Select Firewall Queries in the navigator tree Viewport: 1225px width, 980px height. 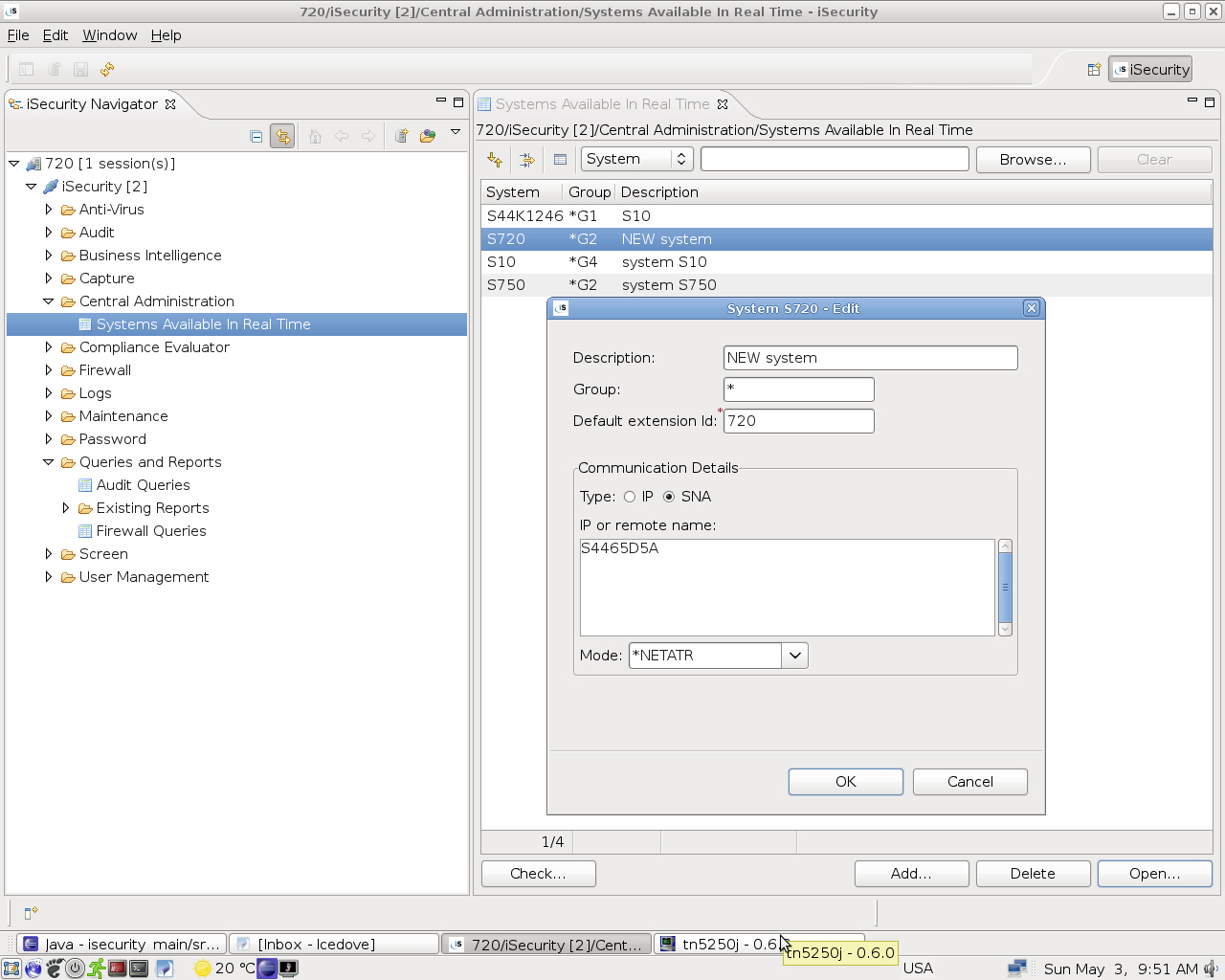click(x=151, y=531)
